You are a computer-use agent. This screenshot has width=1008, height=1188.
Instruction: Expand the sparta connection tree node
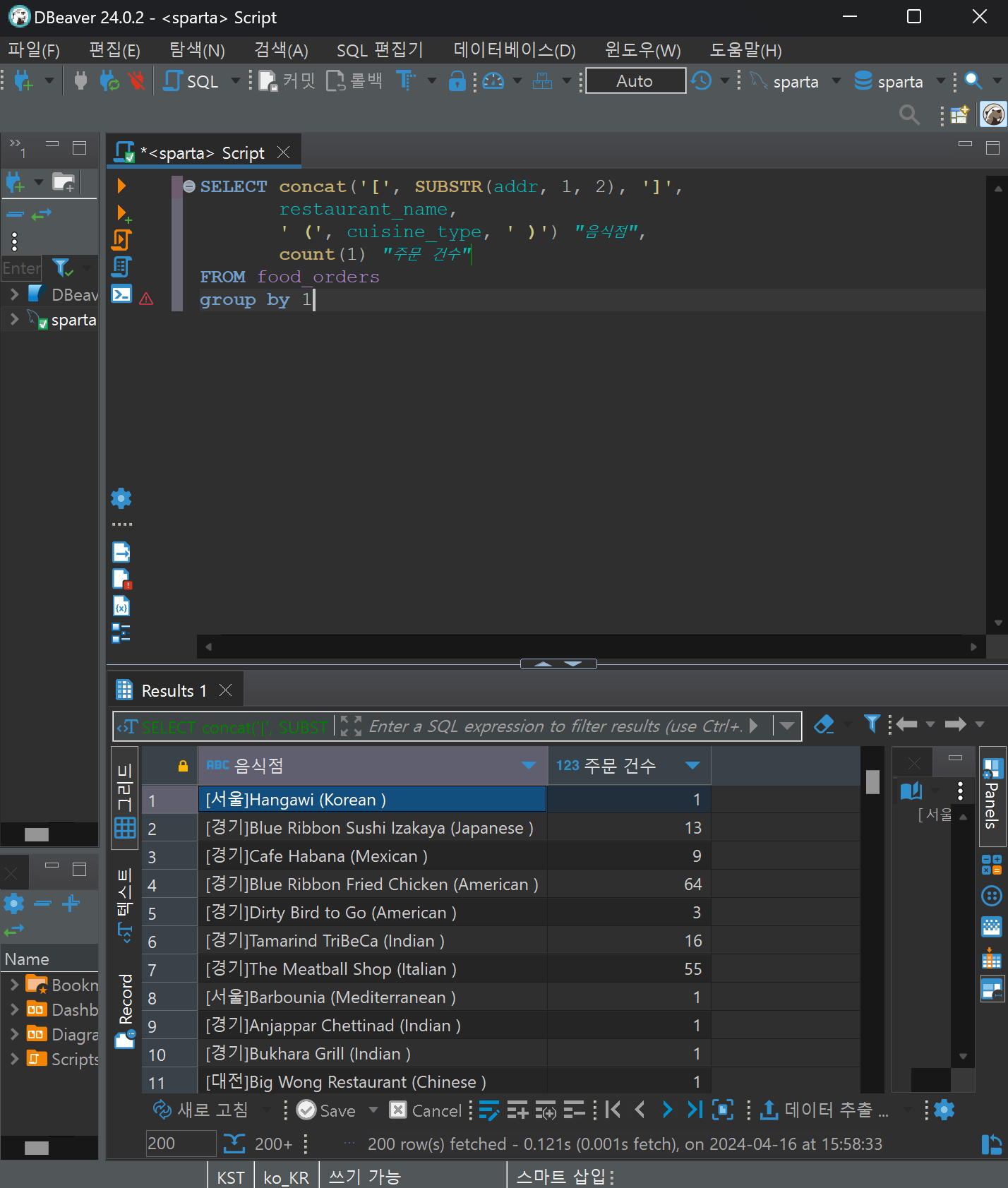[x=14, y=320]
